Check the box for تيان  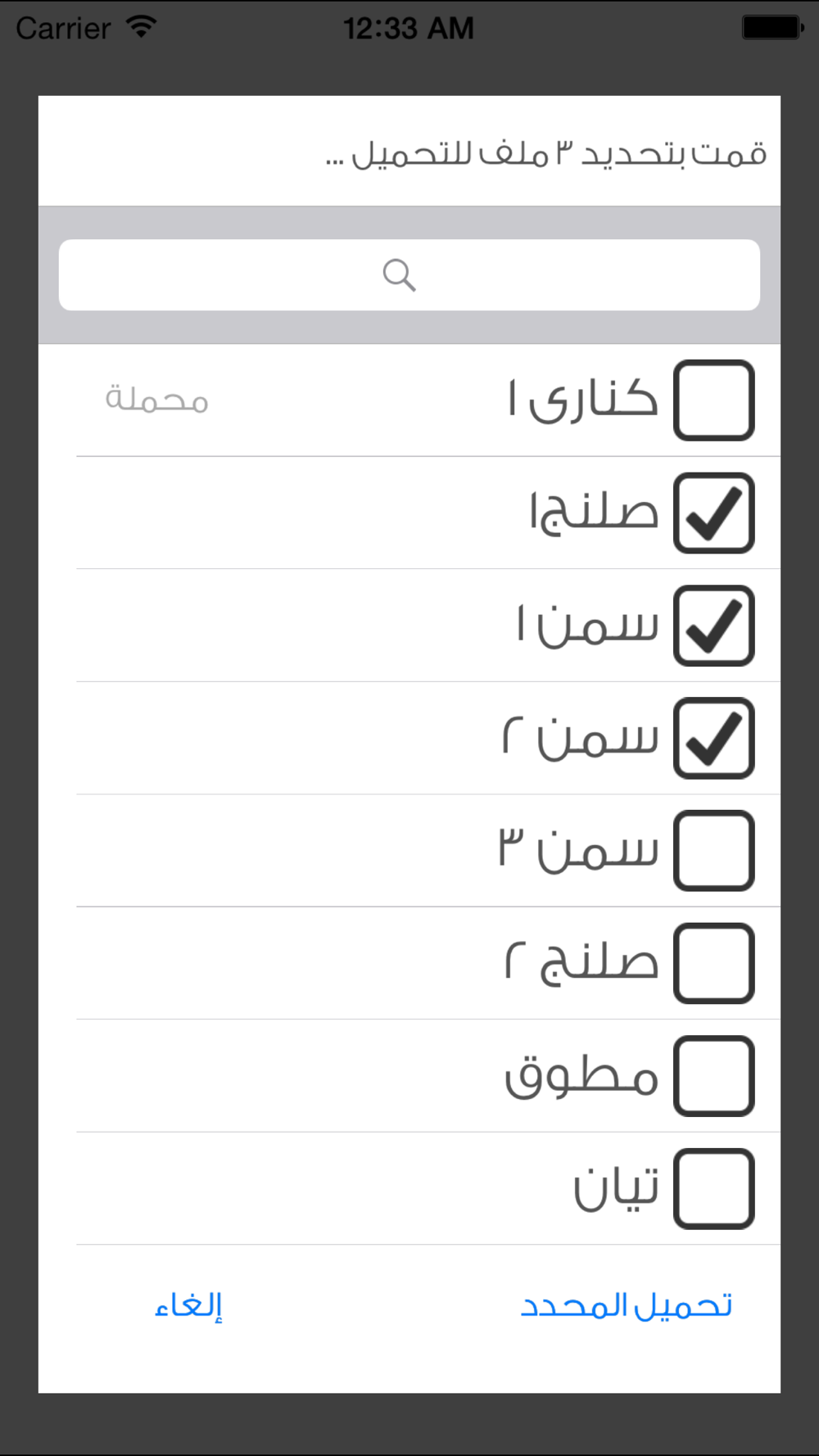point(713,1188)
